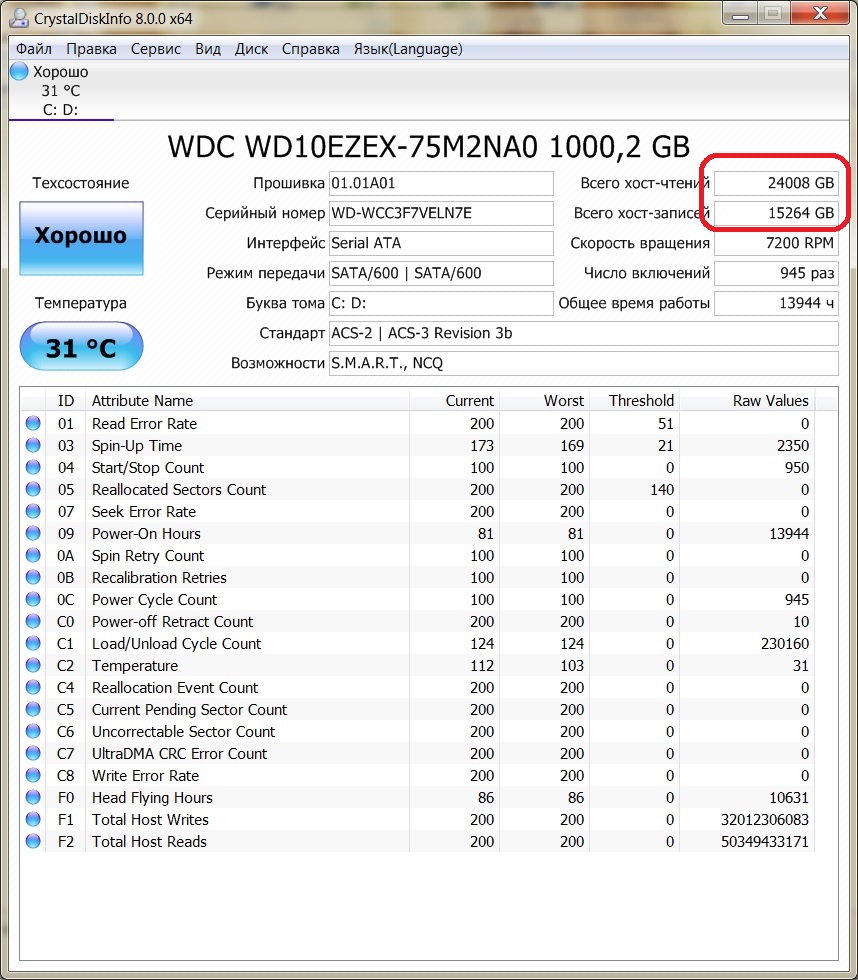Click status orb for Power Cycle Count
The image size is (858, 980).
[33, 599]
